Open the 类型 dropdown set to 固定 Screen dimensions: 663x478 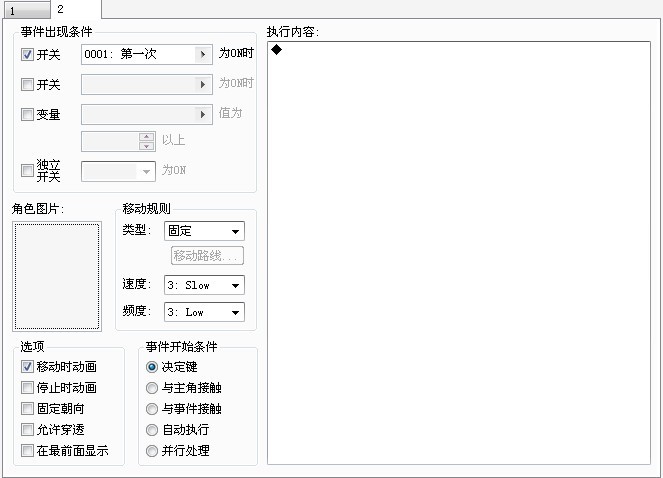204,231
